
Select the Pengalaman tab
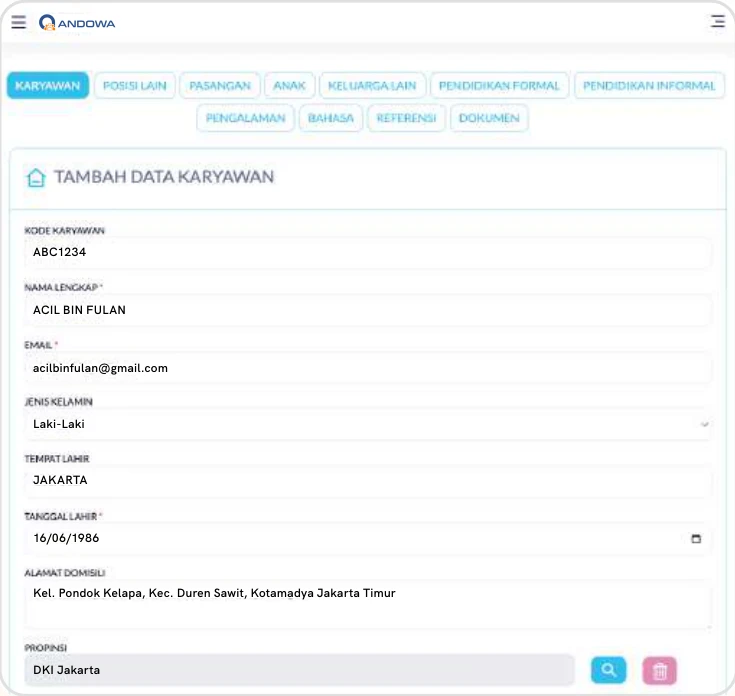245,118
